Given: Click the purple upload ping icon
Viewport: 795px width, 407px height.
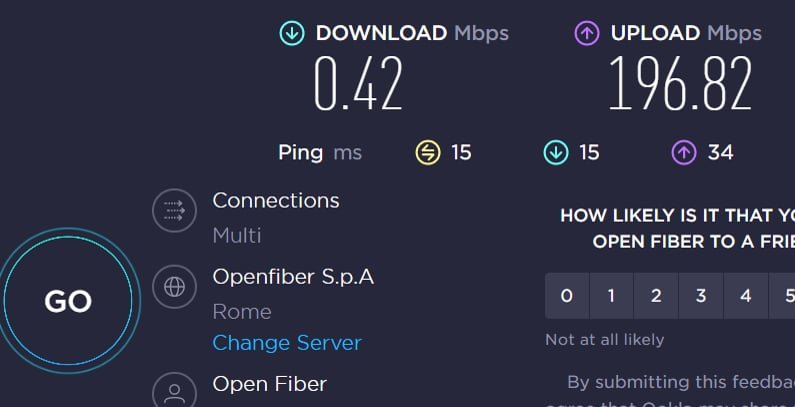Looking at the screenshot, I should pos(684,152).
